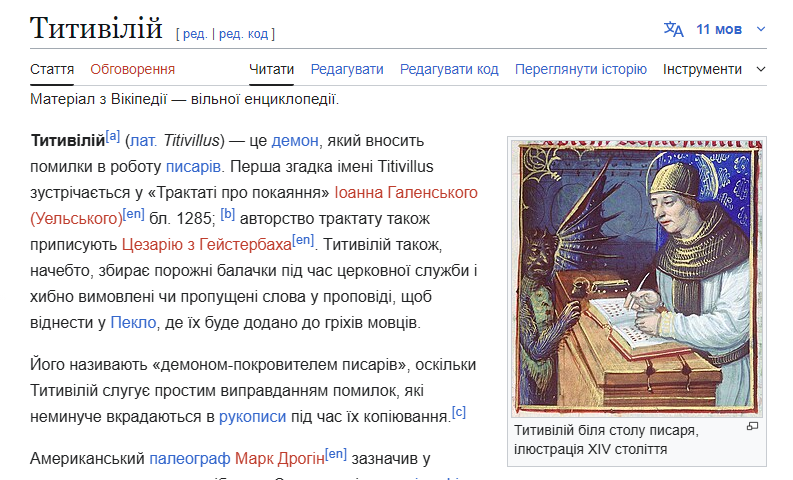
Task: Click the [en] link after Уельського
Action: [134, 213]
